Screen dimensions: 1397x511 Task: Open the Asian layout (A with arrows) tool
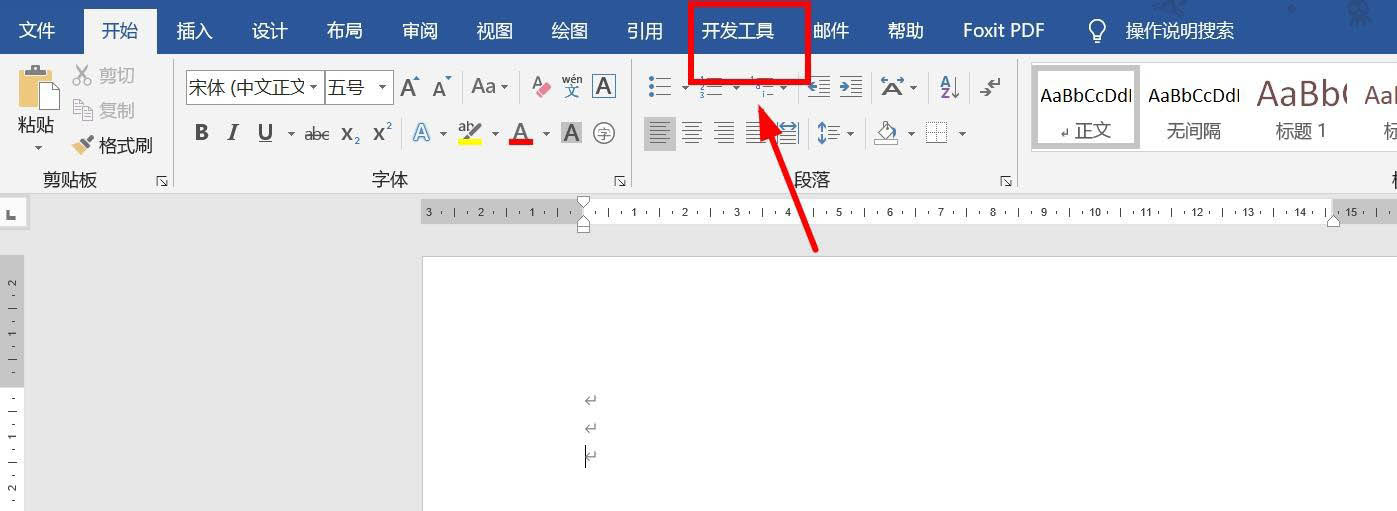click(892, 87)
